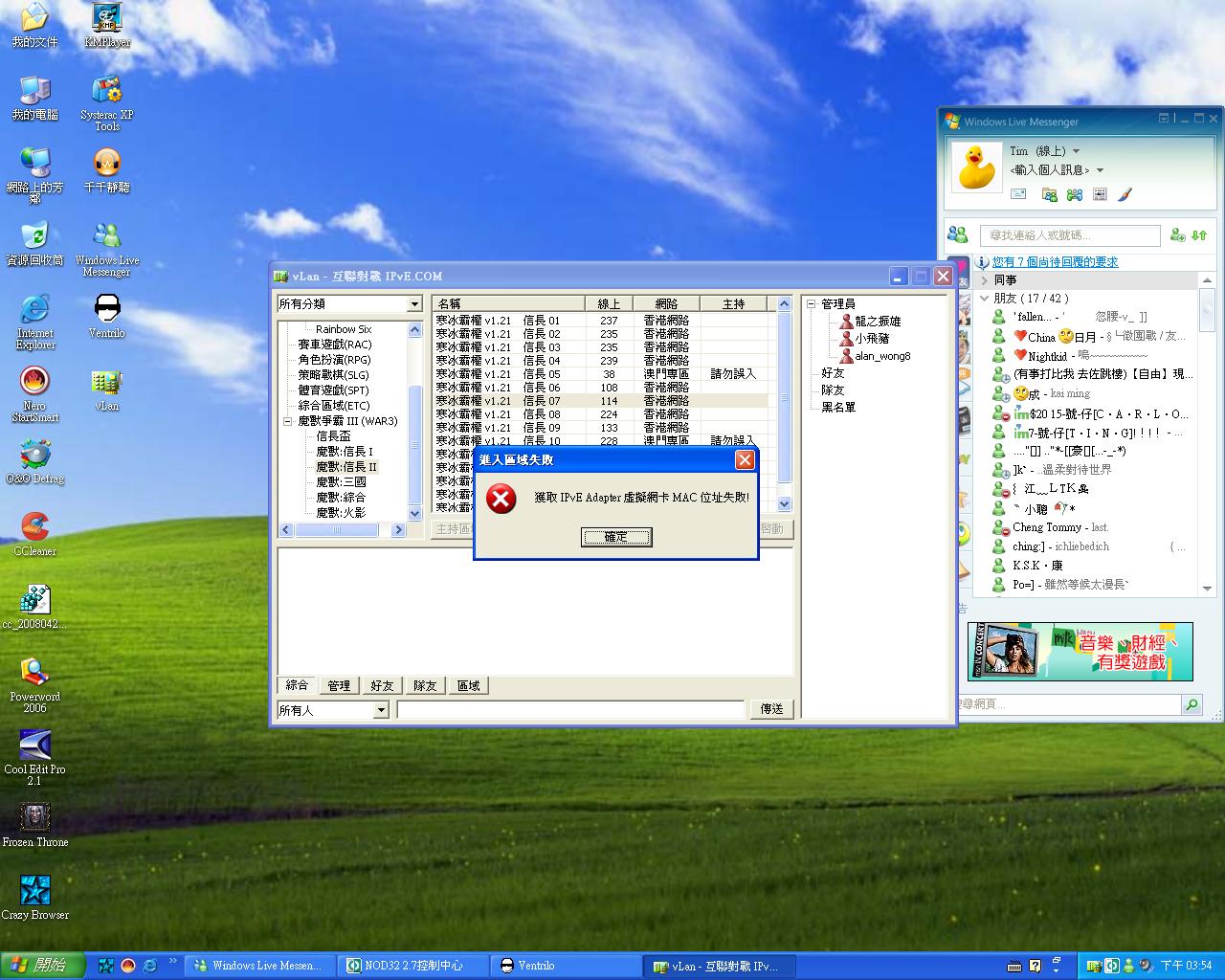Image resolution: width=1225 pixels, height=980 pixels.
Task: Collapse the 管理員 tree group
Action: (x=811, y=304)
